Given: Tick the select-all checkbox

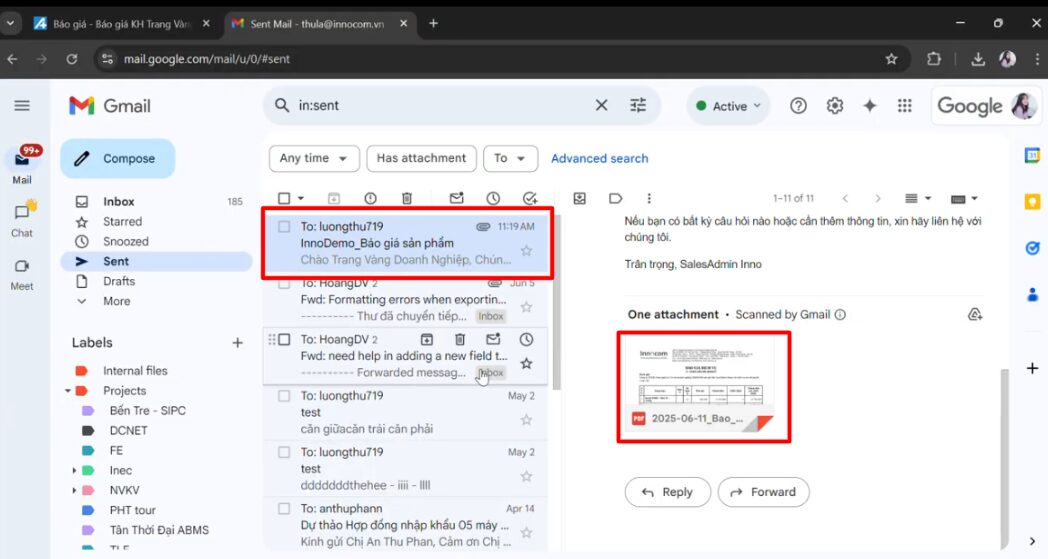Looking at the screenshot, I should tap(284, 198).
